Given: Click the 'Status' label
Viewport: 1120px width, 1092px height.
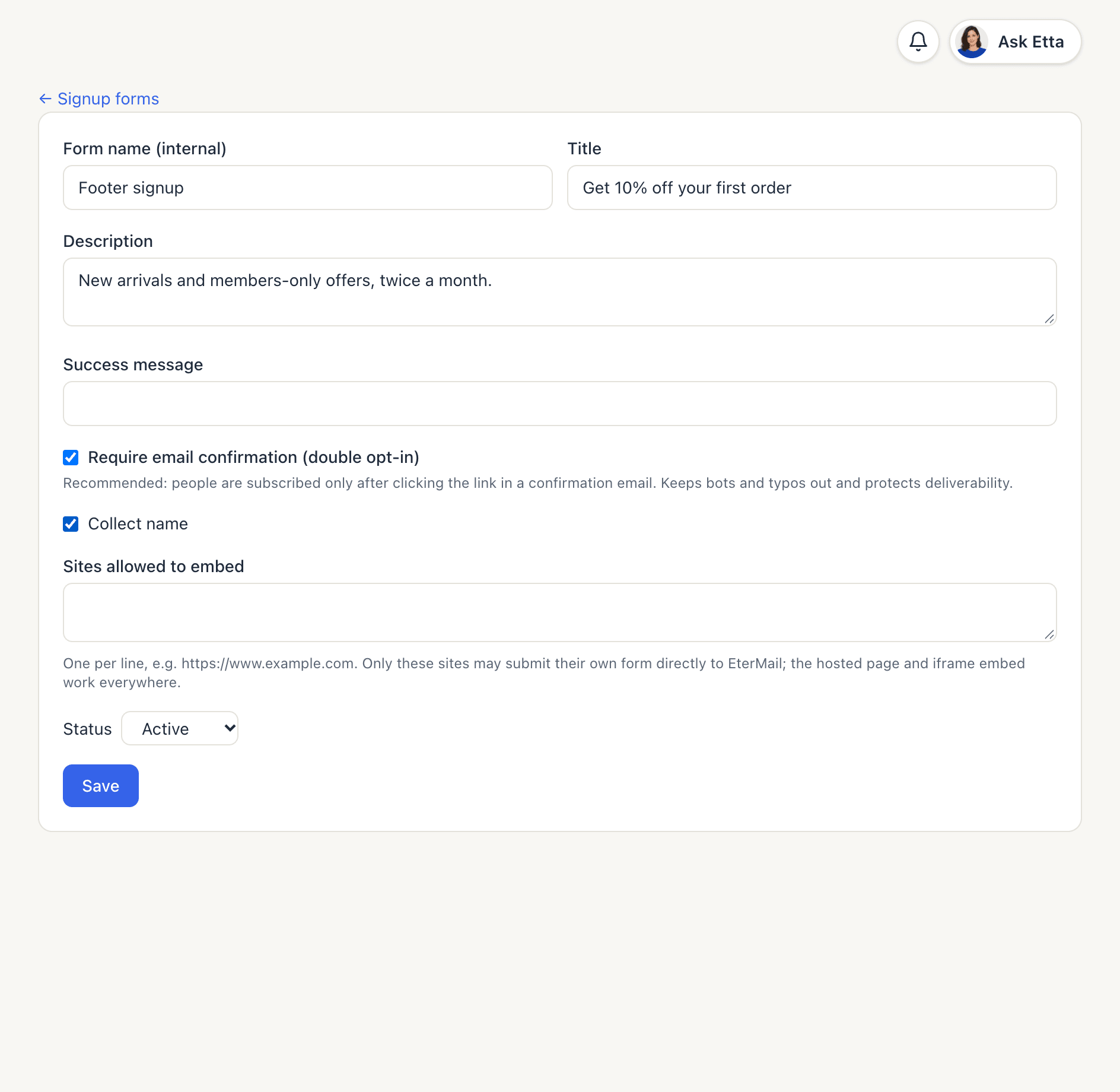Looking at the screenshot, I should (87, 729).
